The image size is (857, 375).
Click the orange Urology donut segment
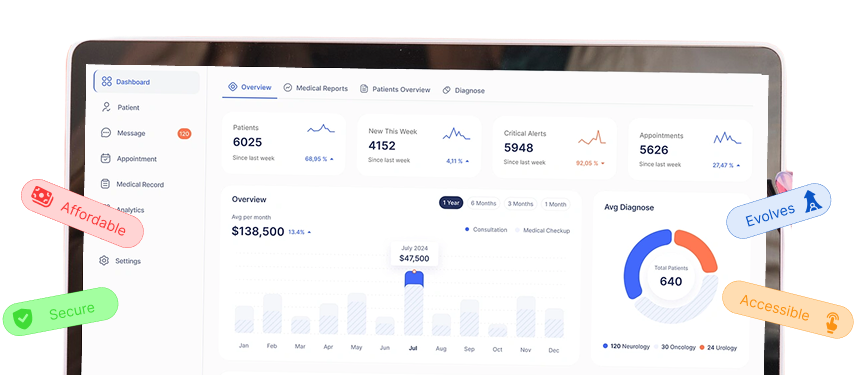click(x=697, y=248)
